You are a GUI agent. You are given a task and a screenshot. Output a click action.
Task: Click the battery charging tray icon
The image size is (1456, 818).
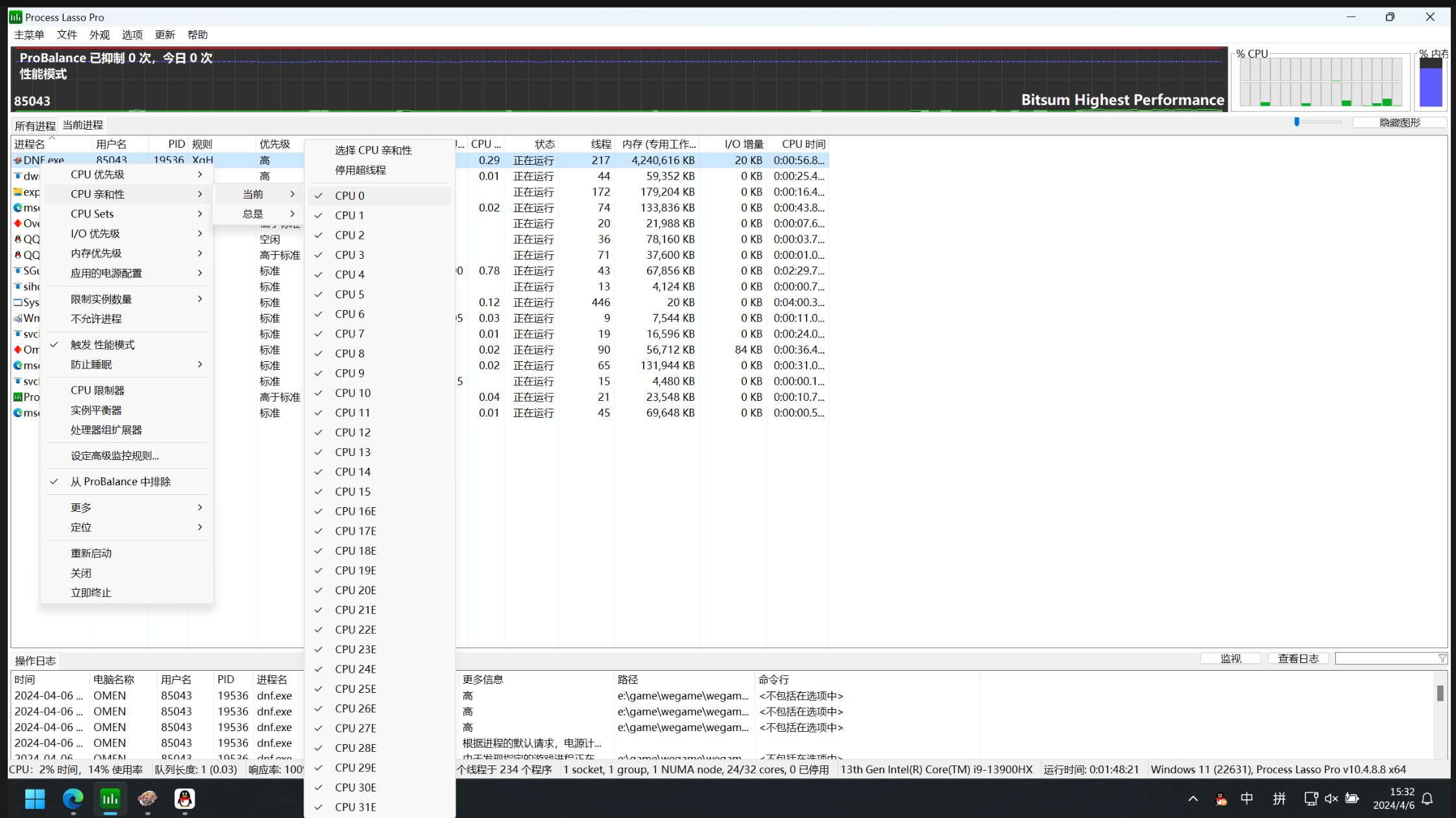[1352, 799]
